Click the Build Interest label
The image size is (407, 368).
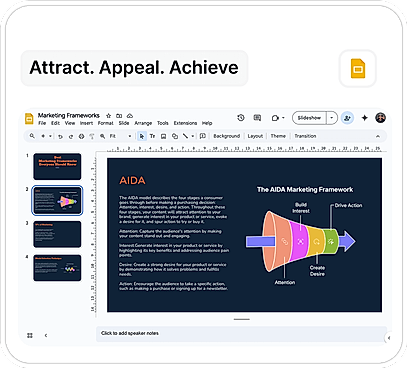coord(301,208)
